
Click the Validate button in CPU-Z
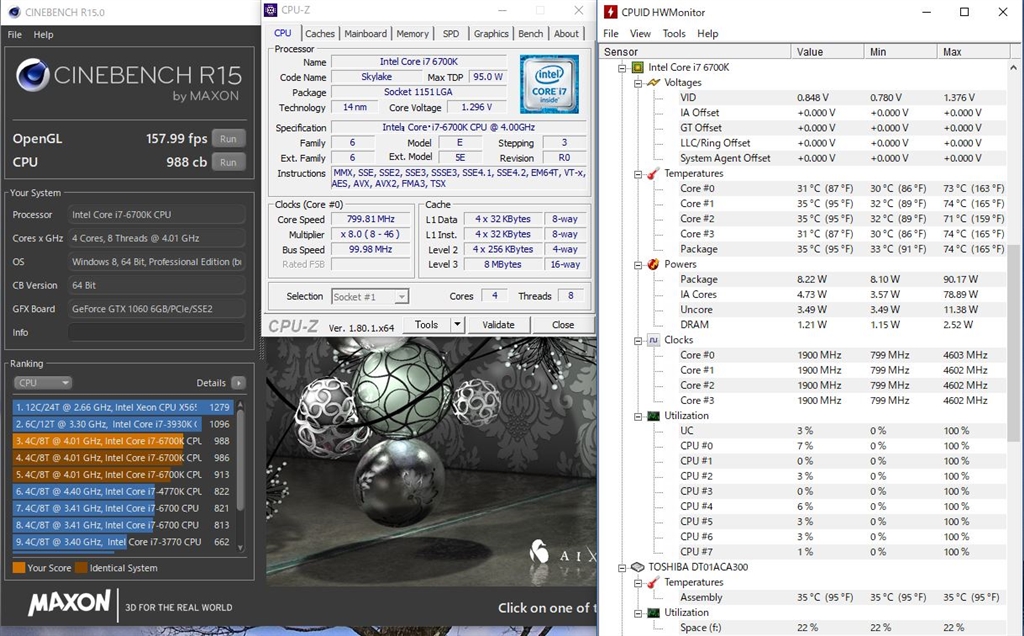pos(498,325)
